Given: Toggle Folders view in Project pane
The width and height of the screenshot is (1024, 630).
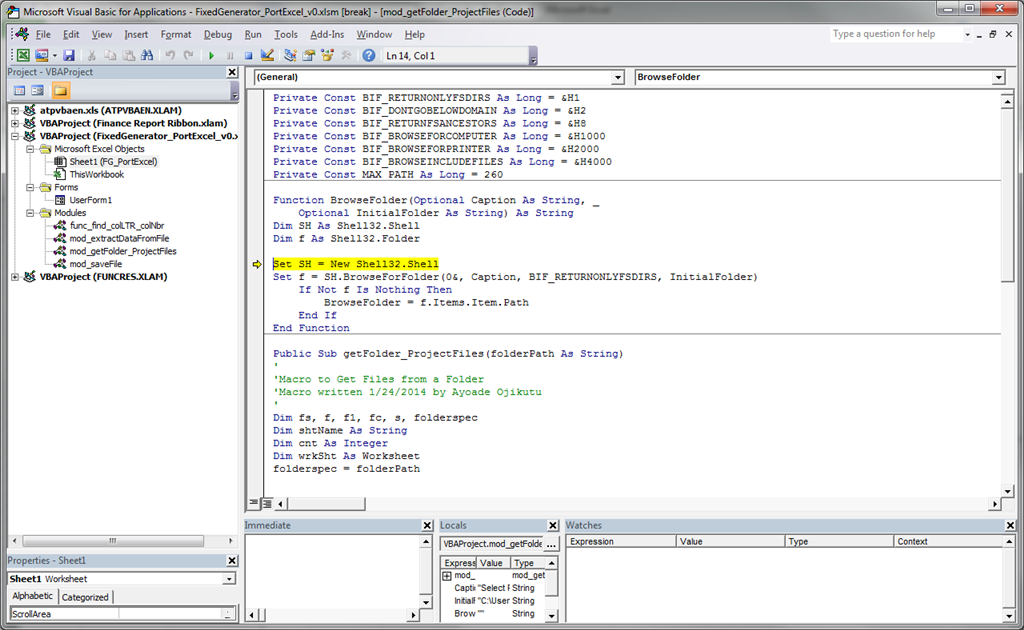Looking at the screenshot, I should [x=61, y=90].
